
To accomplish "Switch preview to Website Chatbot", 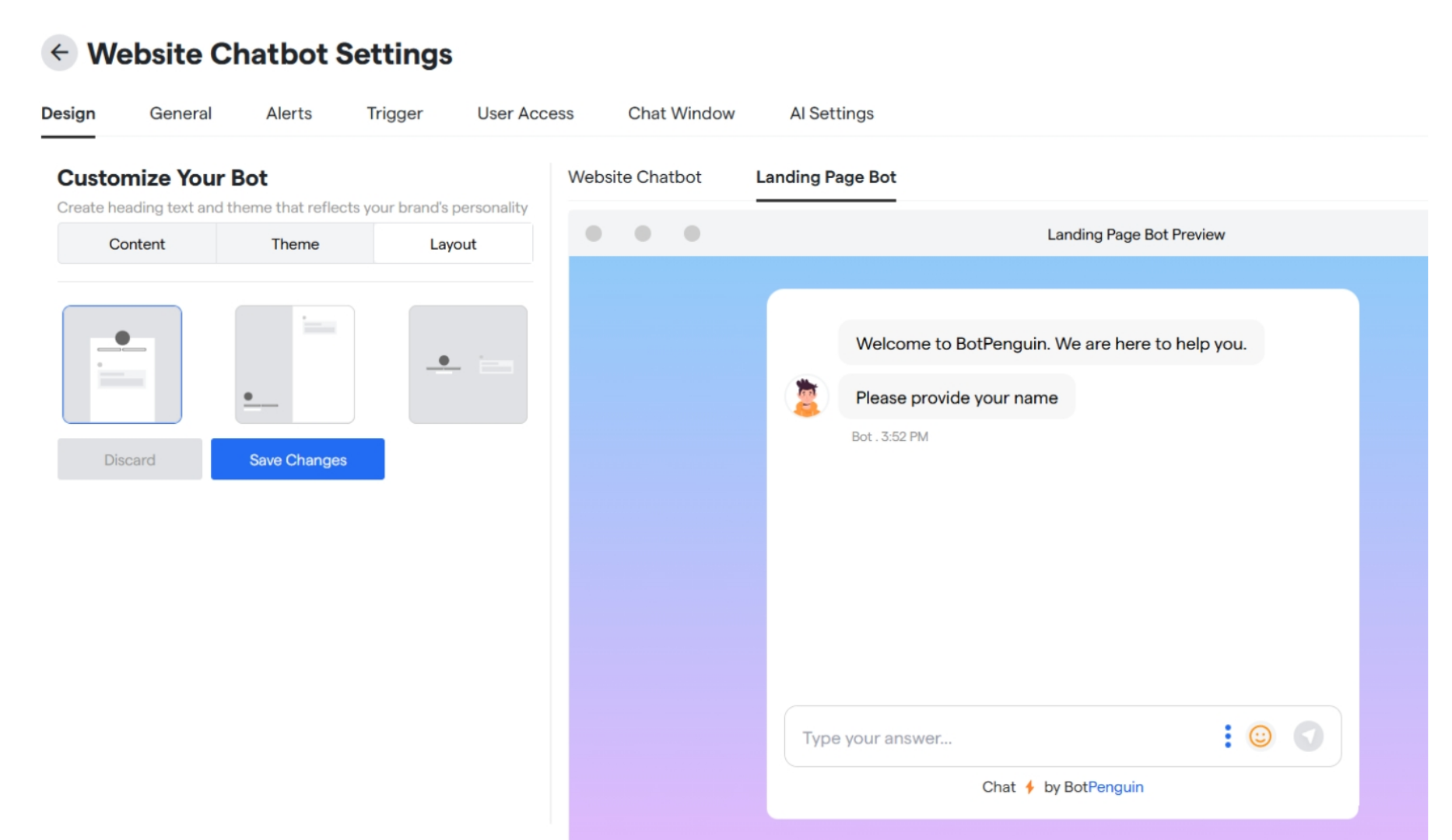I will tap(635, 177).
